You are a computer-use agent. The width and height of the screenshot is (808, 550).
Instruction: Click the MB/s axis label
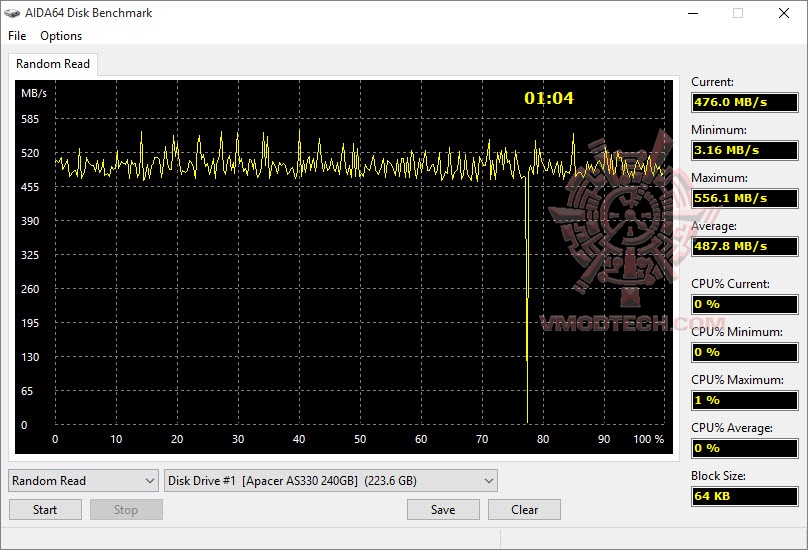[x=34, y=93]
